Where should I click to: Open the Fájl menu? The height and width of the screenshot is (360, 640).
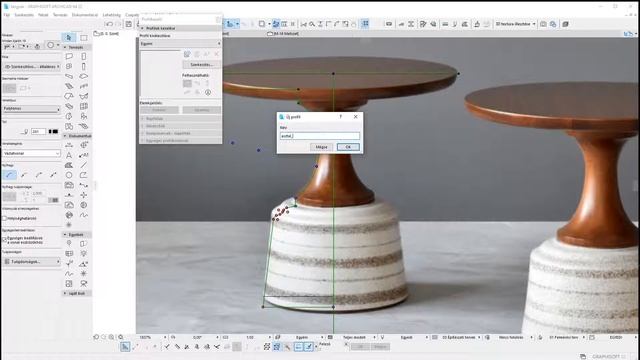7,15
